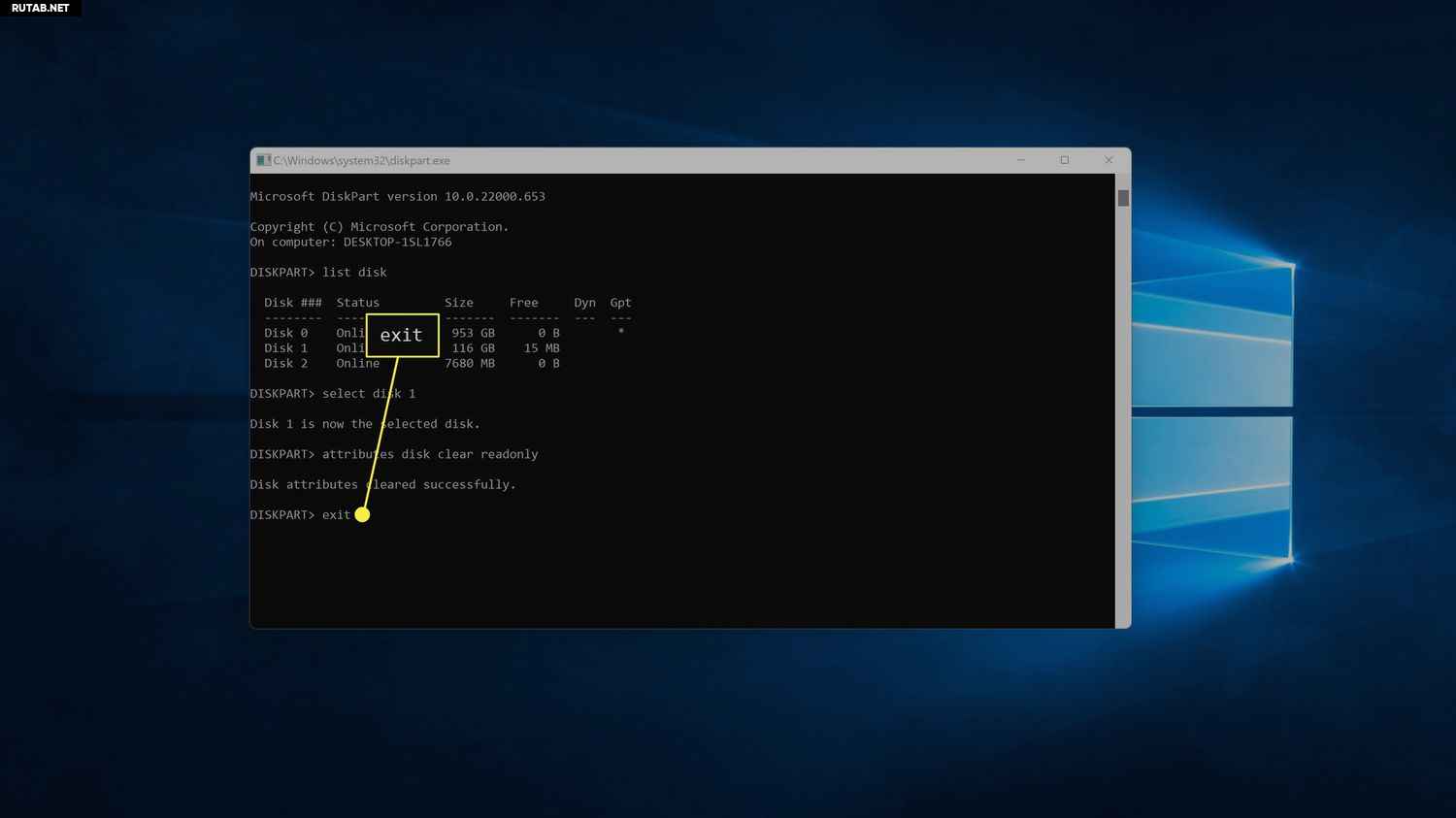Screen dimensions: 1456x818
Task: Click the 'Disk 1' row label
Action: coord(285,347)
